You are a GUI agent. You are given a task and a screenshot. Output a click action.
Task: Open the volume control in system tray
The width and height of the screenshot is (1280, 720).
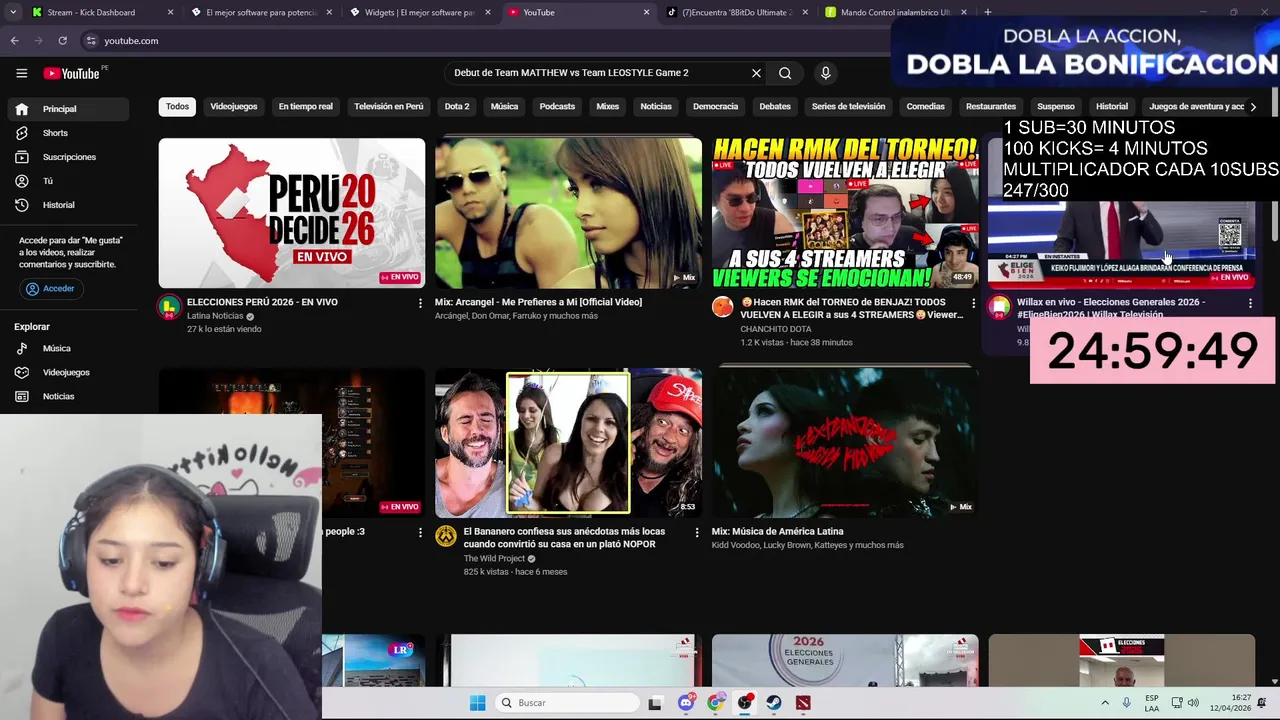[x=1193, y=703]
